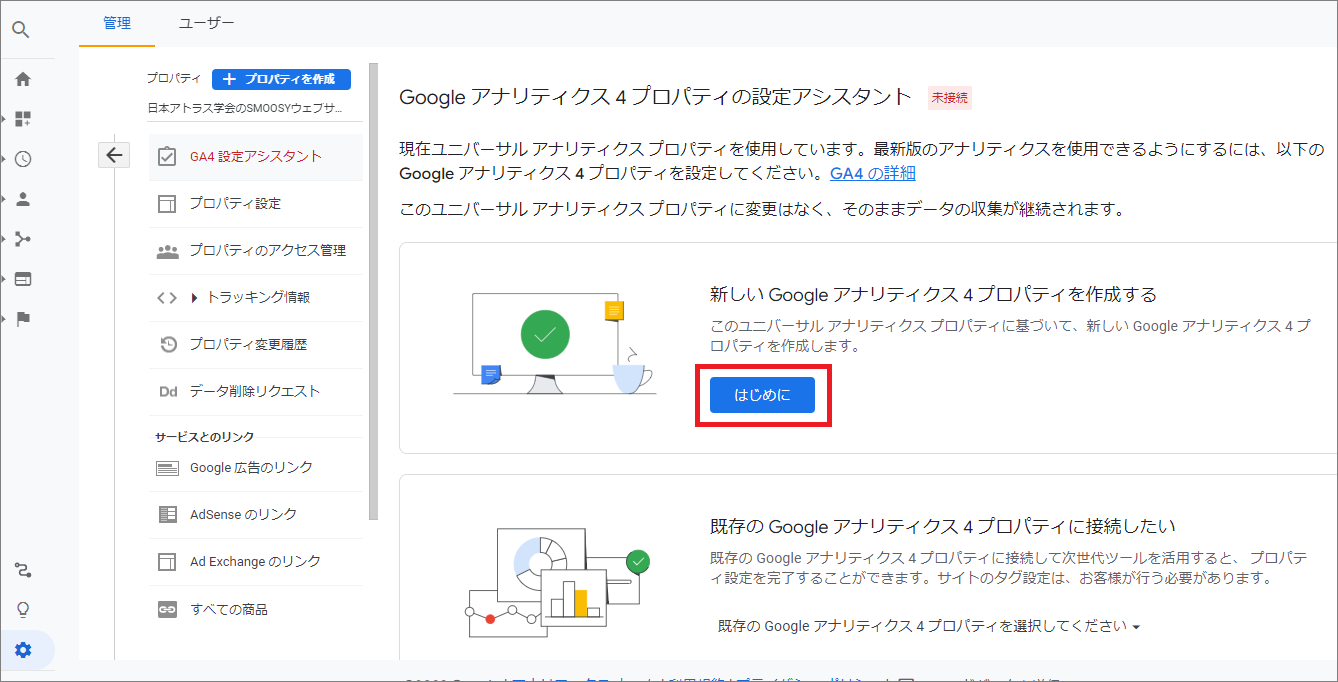Image resolution: width=1338 pixels, height=682 pixels.
Task: Click the monitor checkmark illustration
Action: tap(554, 343)
